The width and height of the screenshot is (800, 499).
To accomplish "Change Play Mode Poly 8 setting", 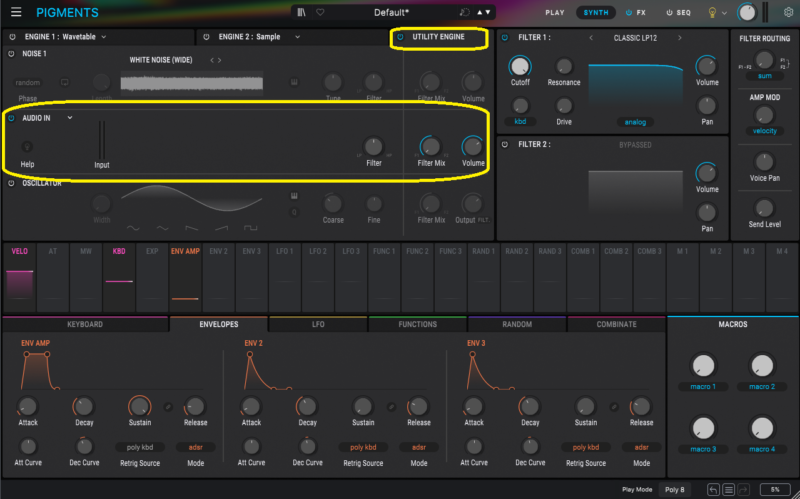I will tap(674, 490).
